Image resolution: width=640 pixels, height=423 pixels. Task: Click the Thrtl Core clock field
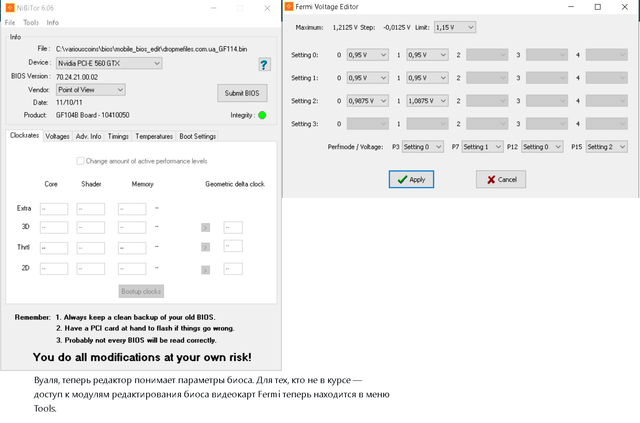54,248
